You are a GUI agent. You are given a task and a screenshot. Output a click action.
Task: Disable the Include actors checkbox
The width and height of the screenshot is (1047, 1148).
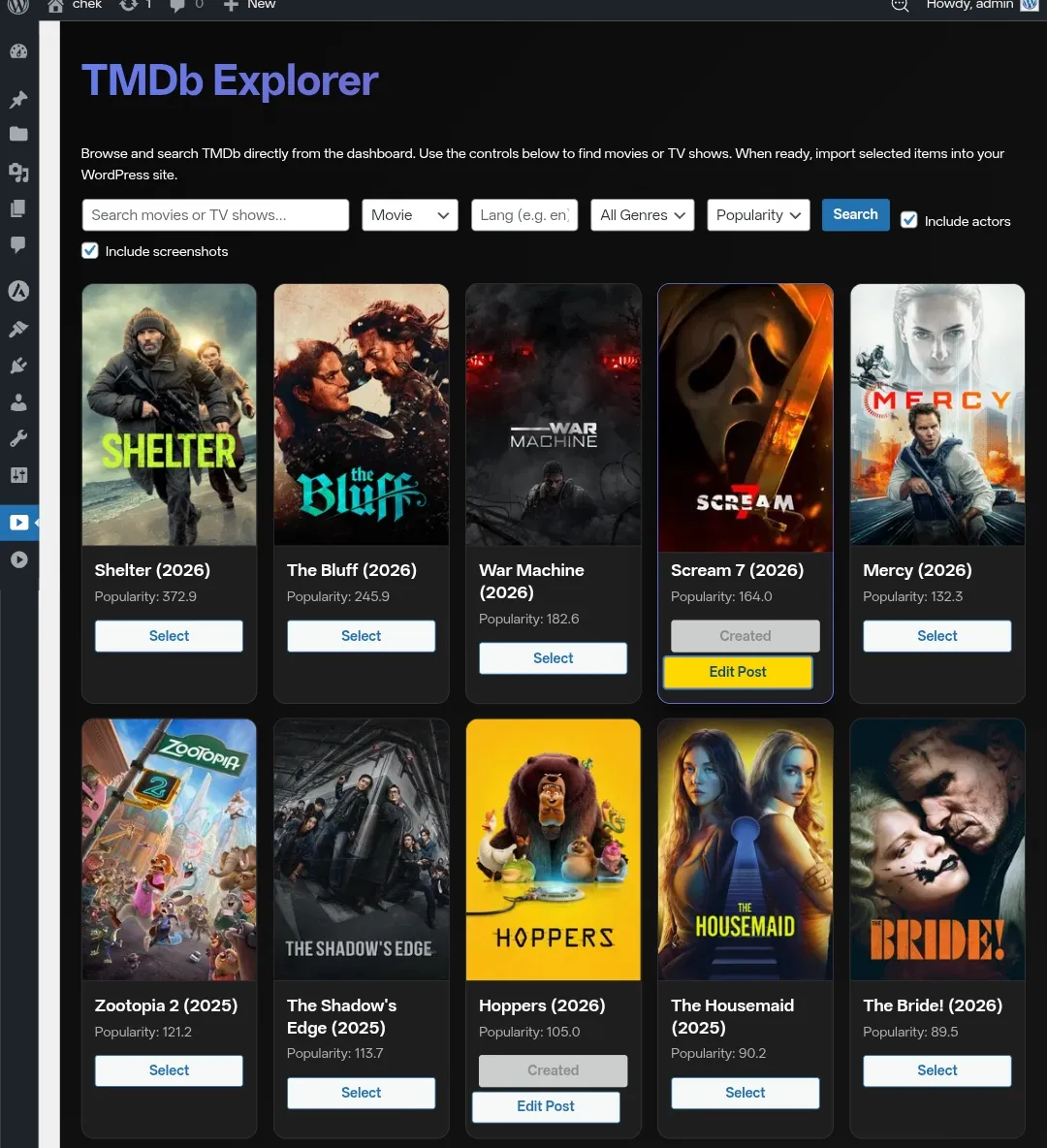(908, 220)
